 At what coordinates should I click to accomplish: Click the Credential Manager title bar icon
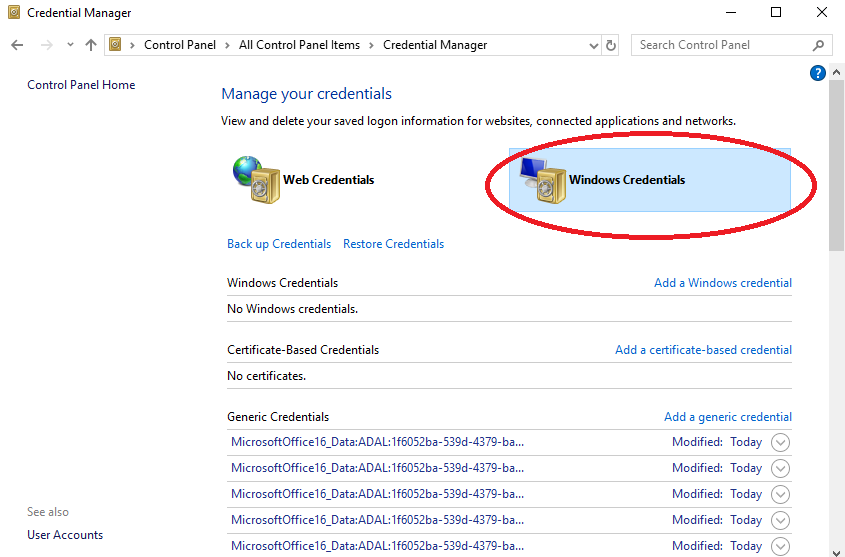coord(13,13)
